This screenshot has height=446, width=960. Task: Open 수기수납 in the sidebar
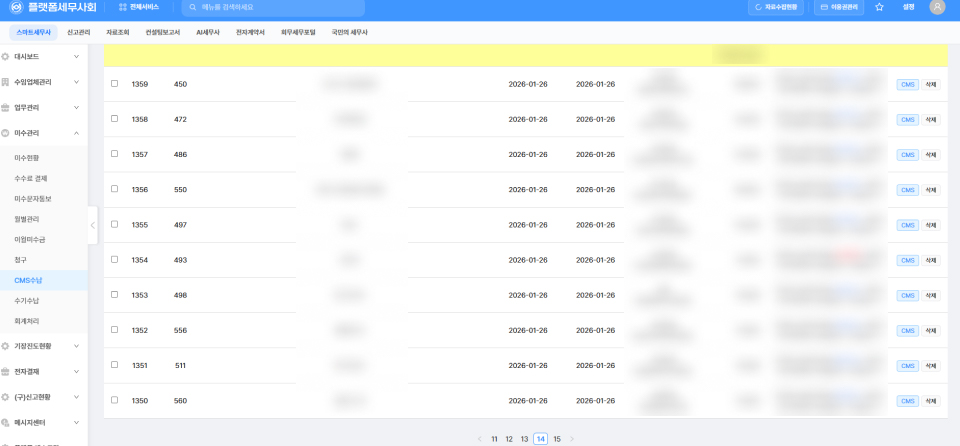(x=27, y=301)
